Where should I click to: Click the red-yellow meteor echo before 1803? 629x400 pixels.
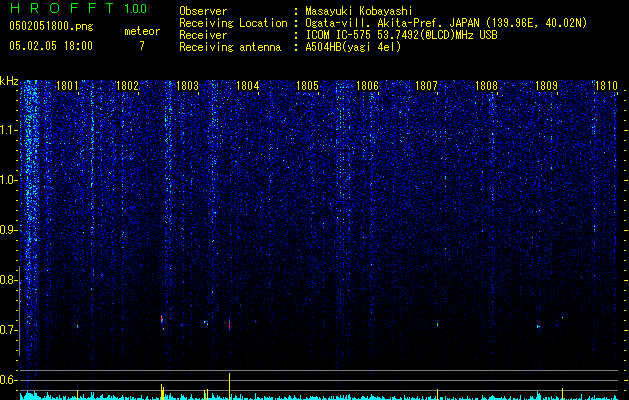coord(162,321)
